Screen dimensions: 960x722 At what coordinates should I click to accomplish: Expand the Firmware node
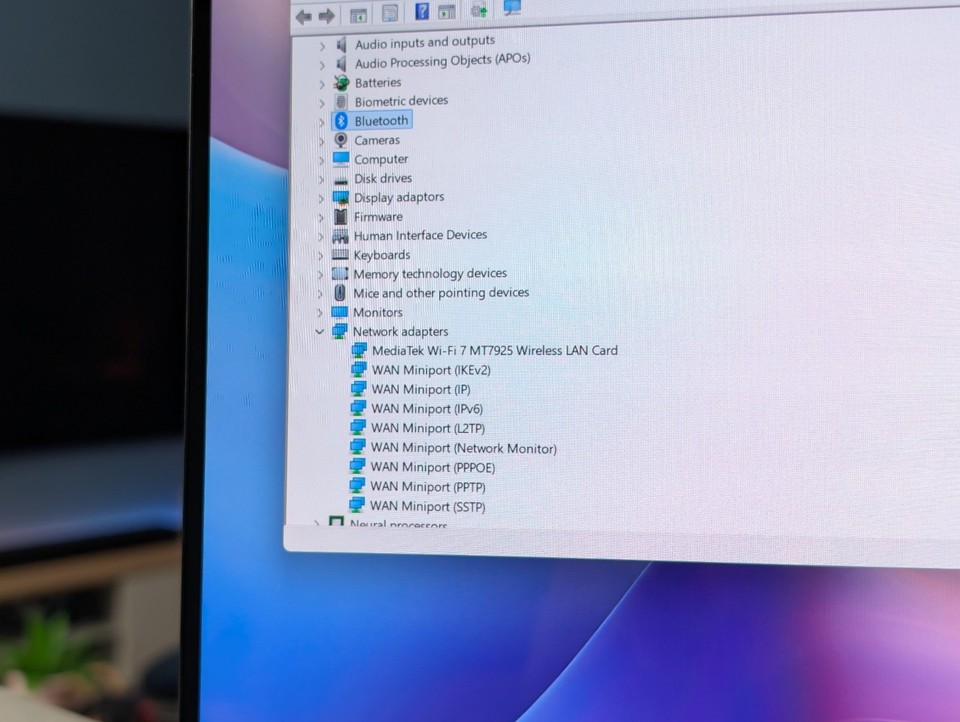click(x=321, y=218)
